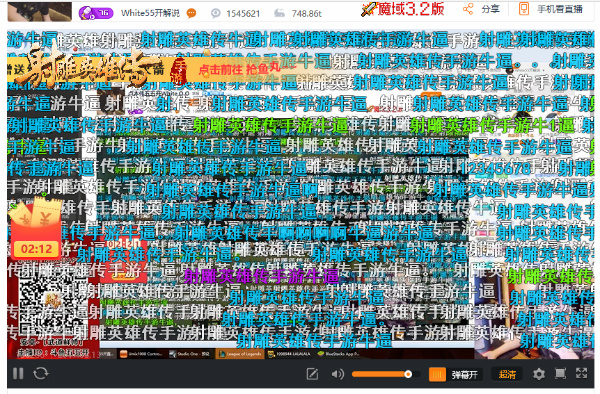Click Studio One taskbar item in stream
600x394 pixels.
(x=190, y=354)
